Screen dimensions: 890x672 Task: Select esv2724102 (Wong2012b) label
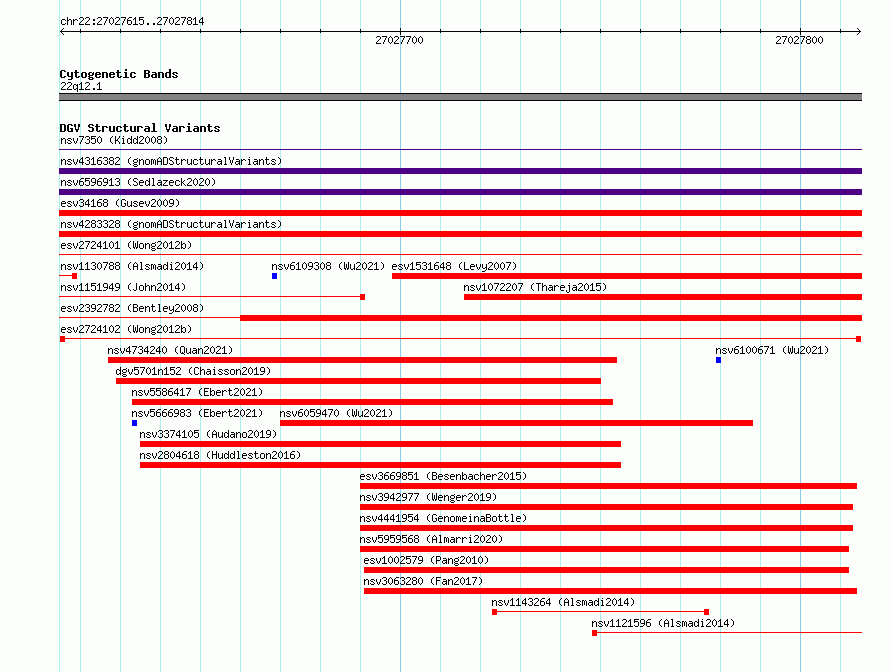point(126,329)
